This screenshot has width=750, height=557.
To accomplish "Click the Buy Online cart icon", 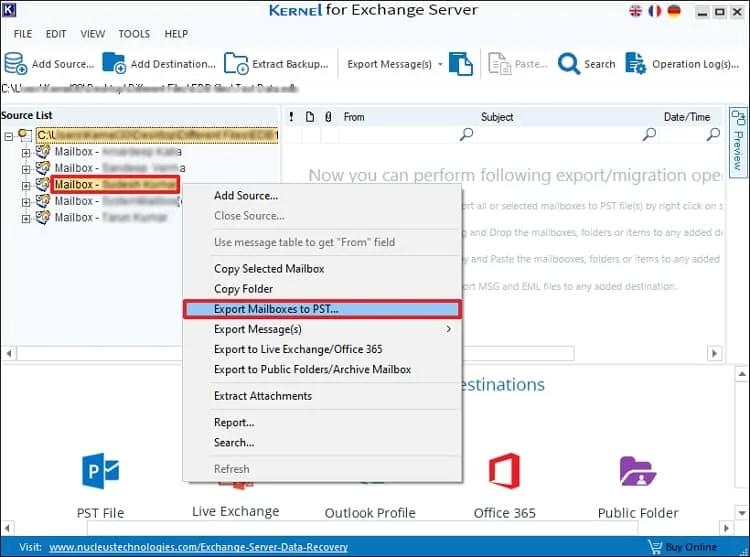I will [654, 546].
